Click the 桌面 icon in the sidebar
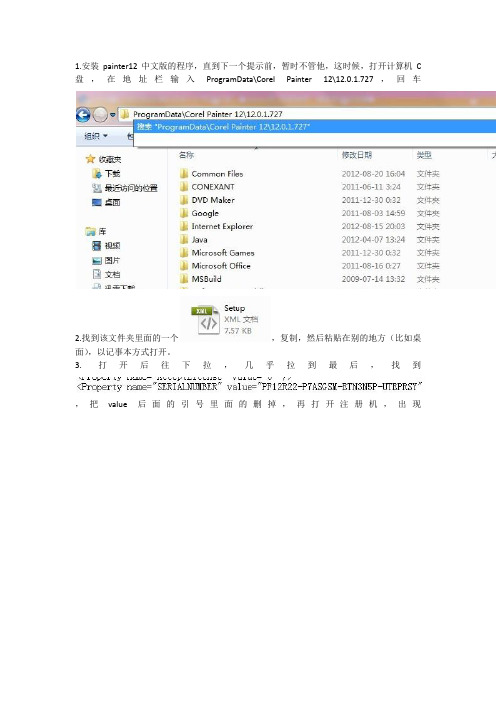Image resolution: width=496 pixels, height=702 pixels. point(97,202)
